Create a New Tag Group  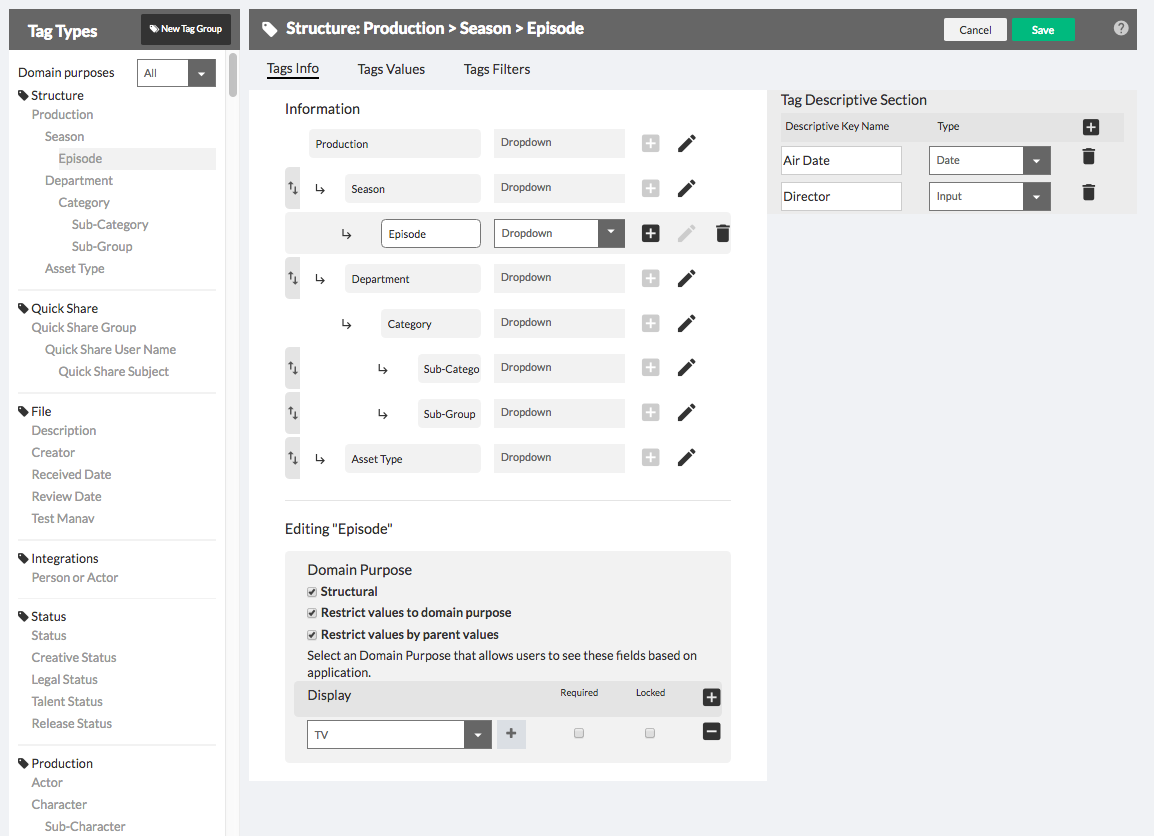185,29
